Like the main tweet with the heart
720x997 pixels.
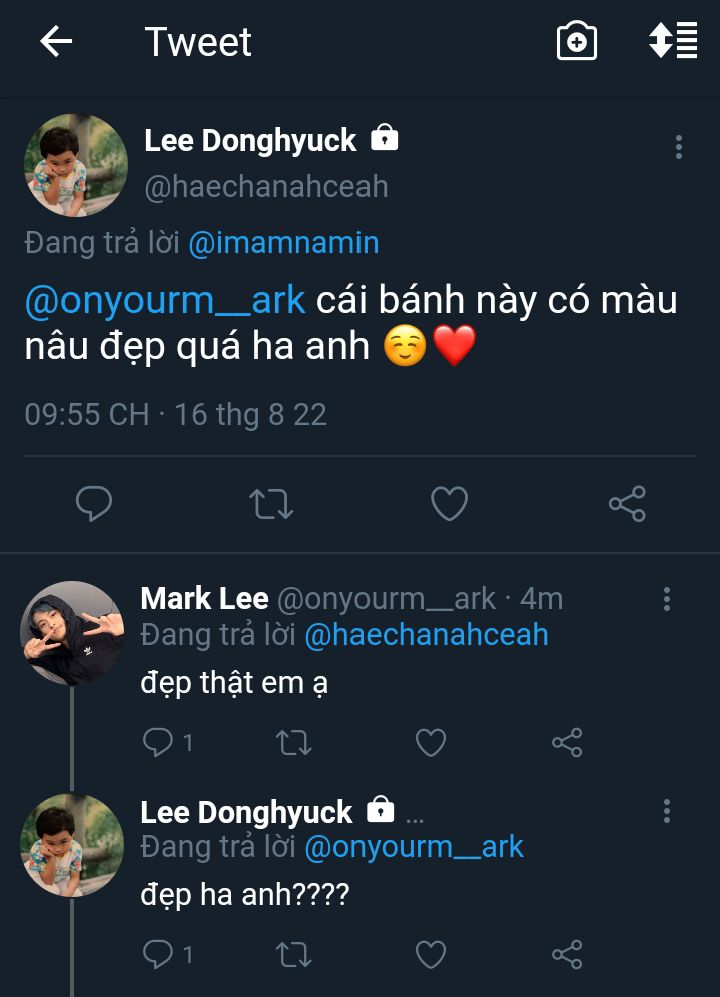tap(449, 504)
